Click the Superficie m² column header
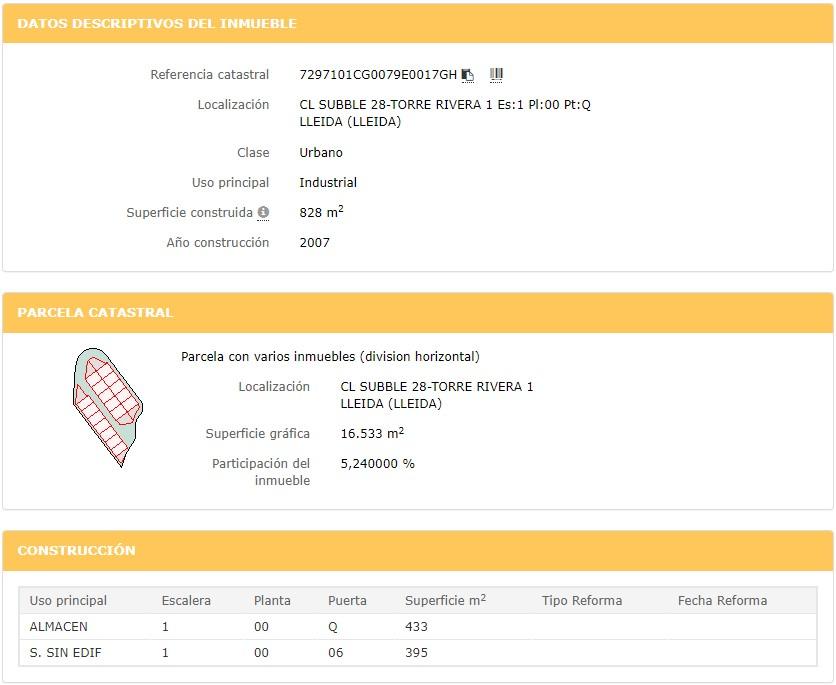836x685 pixels. tap(445, 601)
